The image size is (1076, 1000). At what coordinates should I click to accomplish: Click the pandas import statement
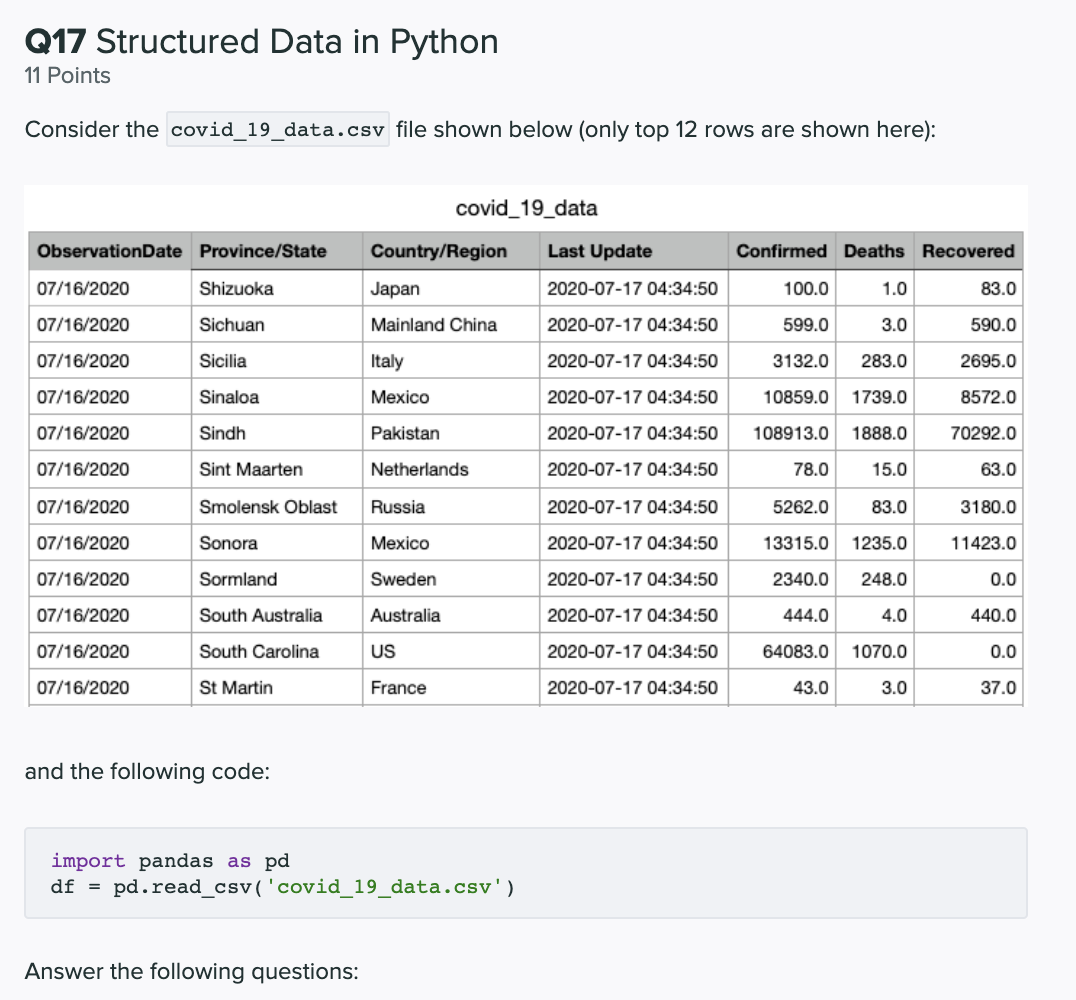pyautogui.click(x=170, y=860)
